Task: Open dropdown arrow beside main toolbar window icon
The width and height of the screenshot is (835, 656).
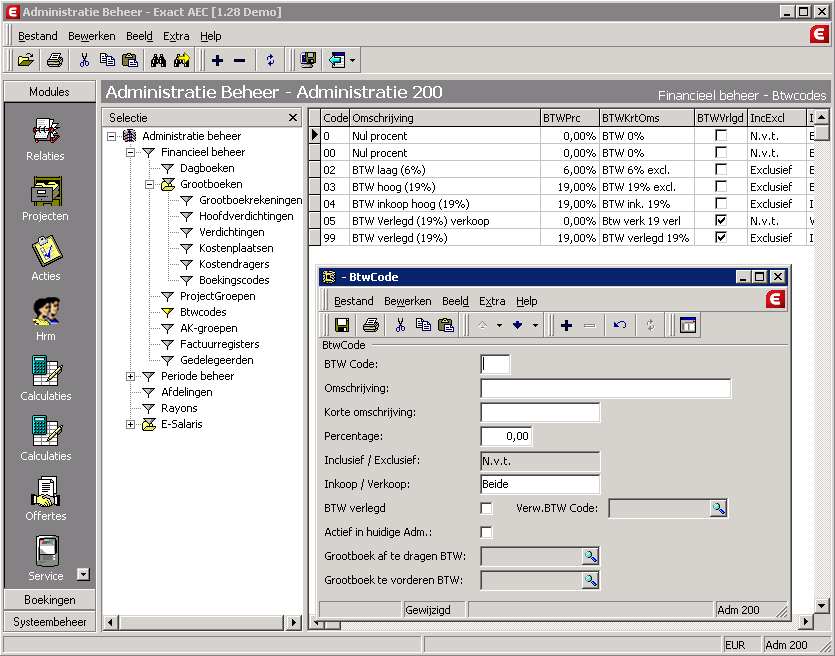Action: tap(353, 61)
